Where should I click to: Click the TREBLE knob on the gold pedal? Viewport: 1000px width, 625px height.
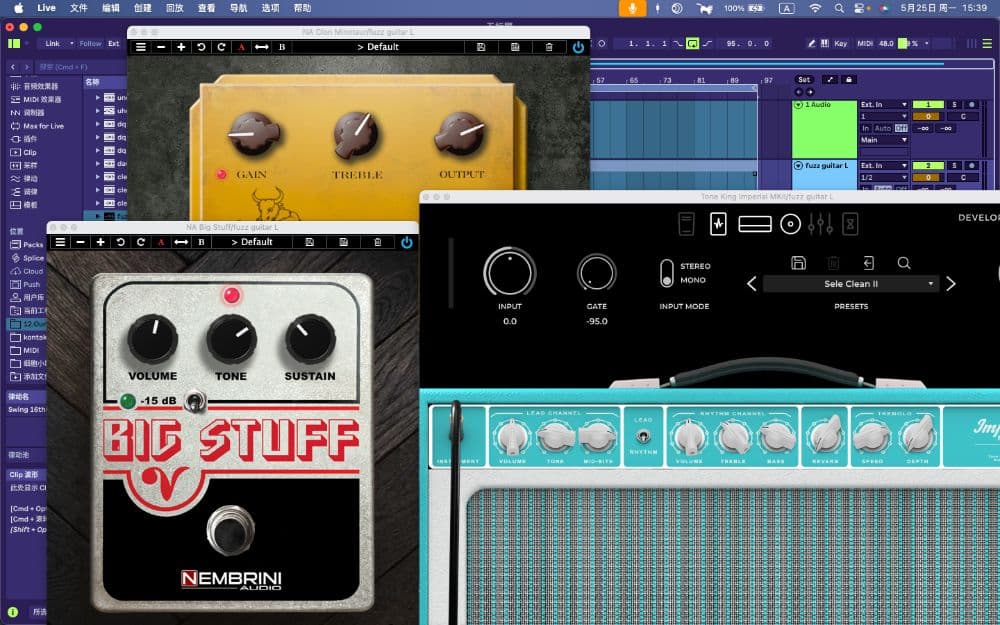point(357,135)
